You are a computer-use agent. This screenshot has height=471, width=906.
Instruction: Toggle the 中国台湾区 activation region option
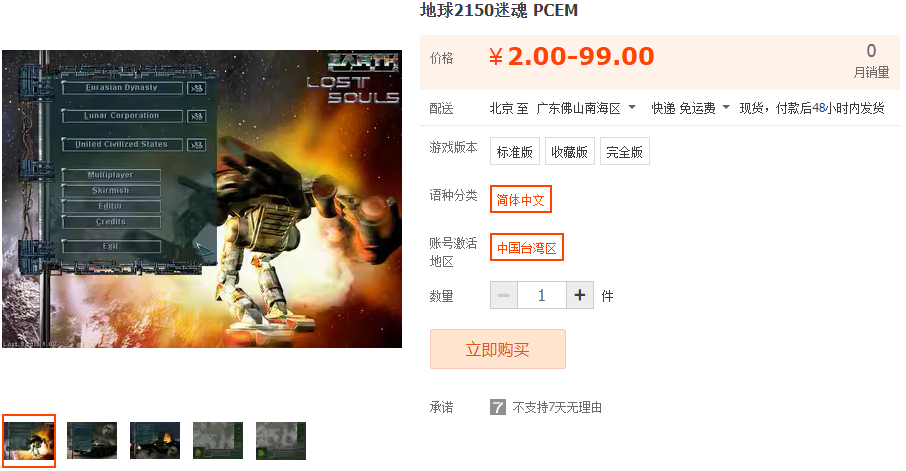(526, 247)
